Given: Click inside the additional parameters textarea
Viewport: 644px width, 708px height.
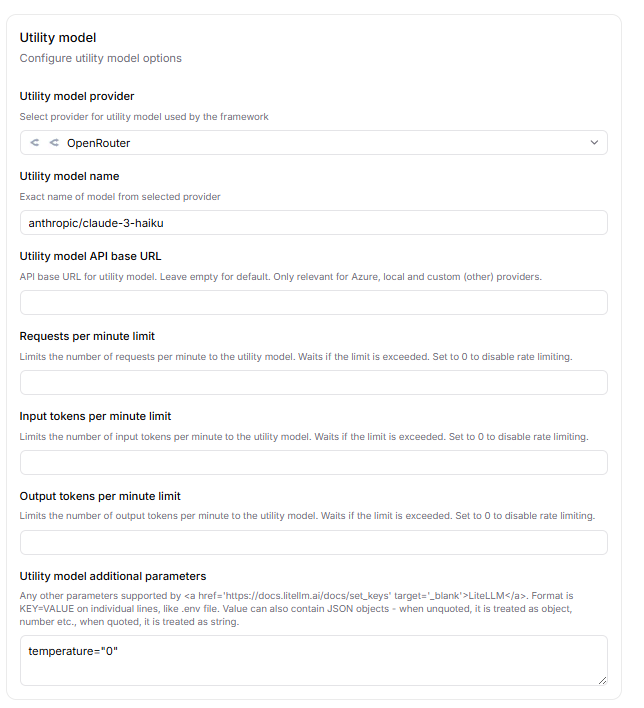Looking at the screenshot, I should [x=314, y=660].
